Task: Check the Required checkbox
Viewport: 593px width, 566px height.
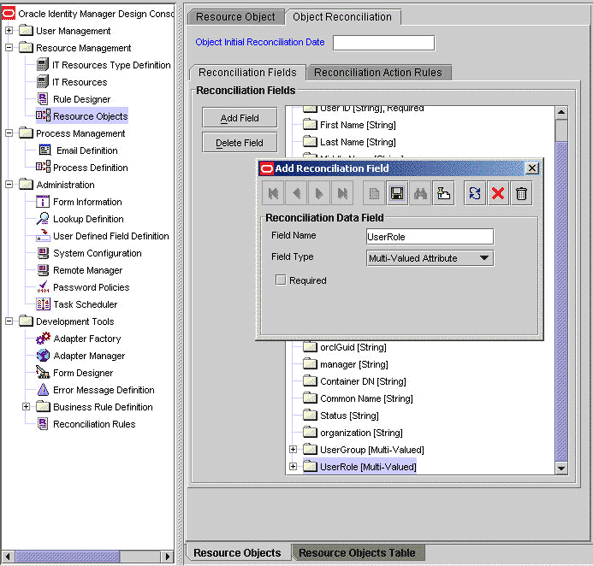Action: tap(281, 280)
